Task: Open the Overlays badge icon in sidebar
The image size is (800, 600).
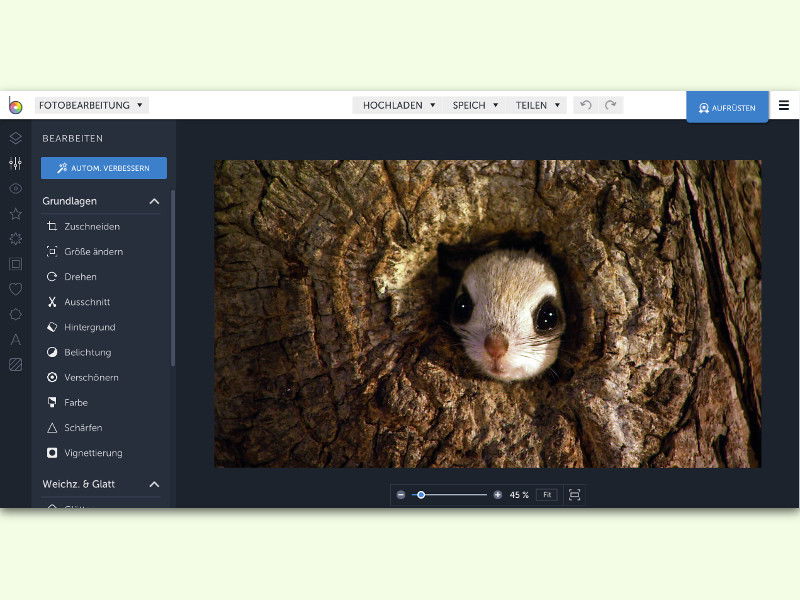Action: point(16,314)
